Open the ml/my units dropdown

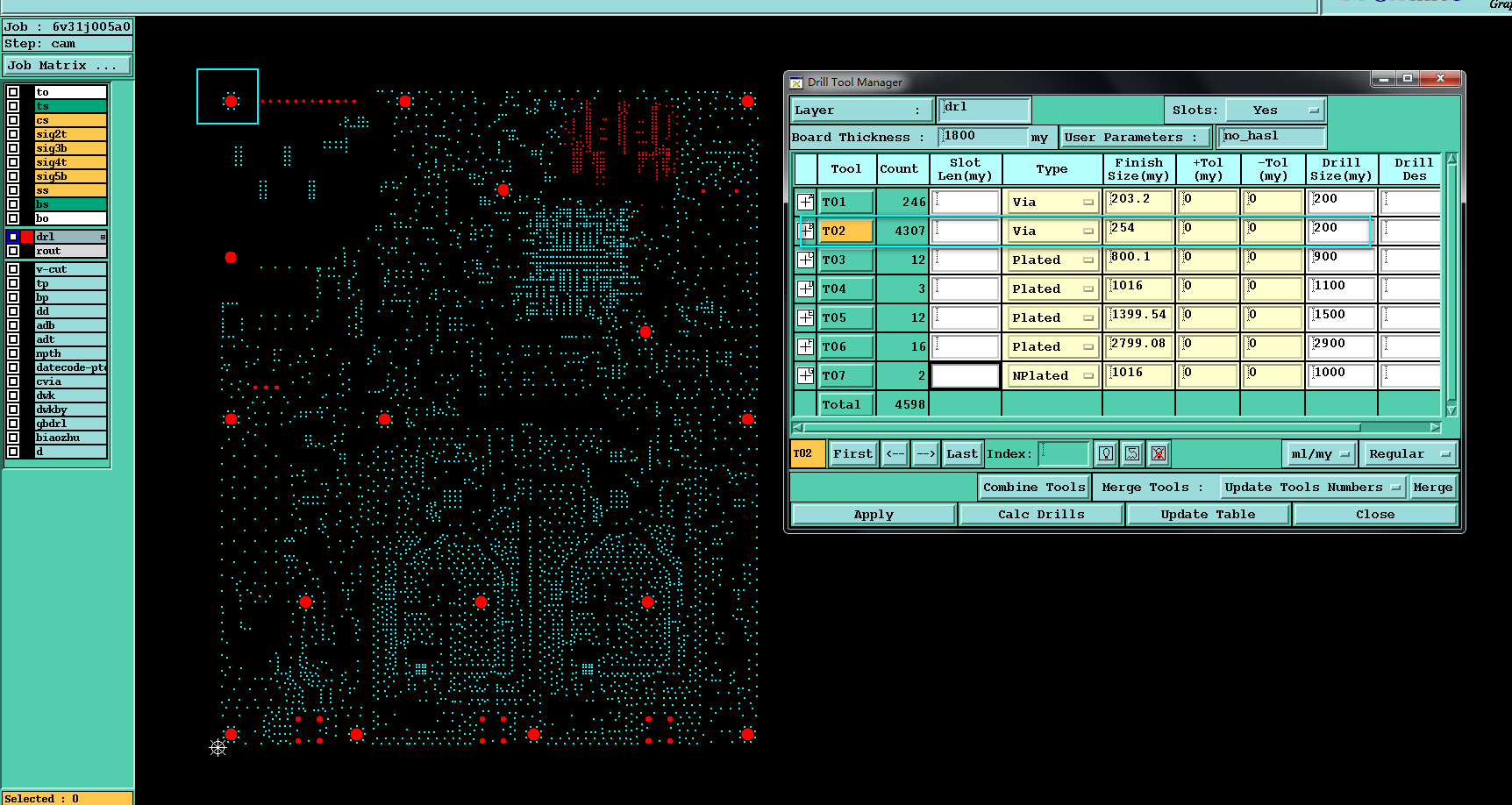coord(1320,453)
